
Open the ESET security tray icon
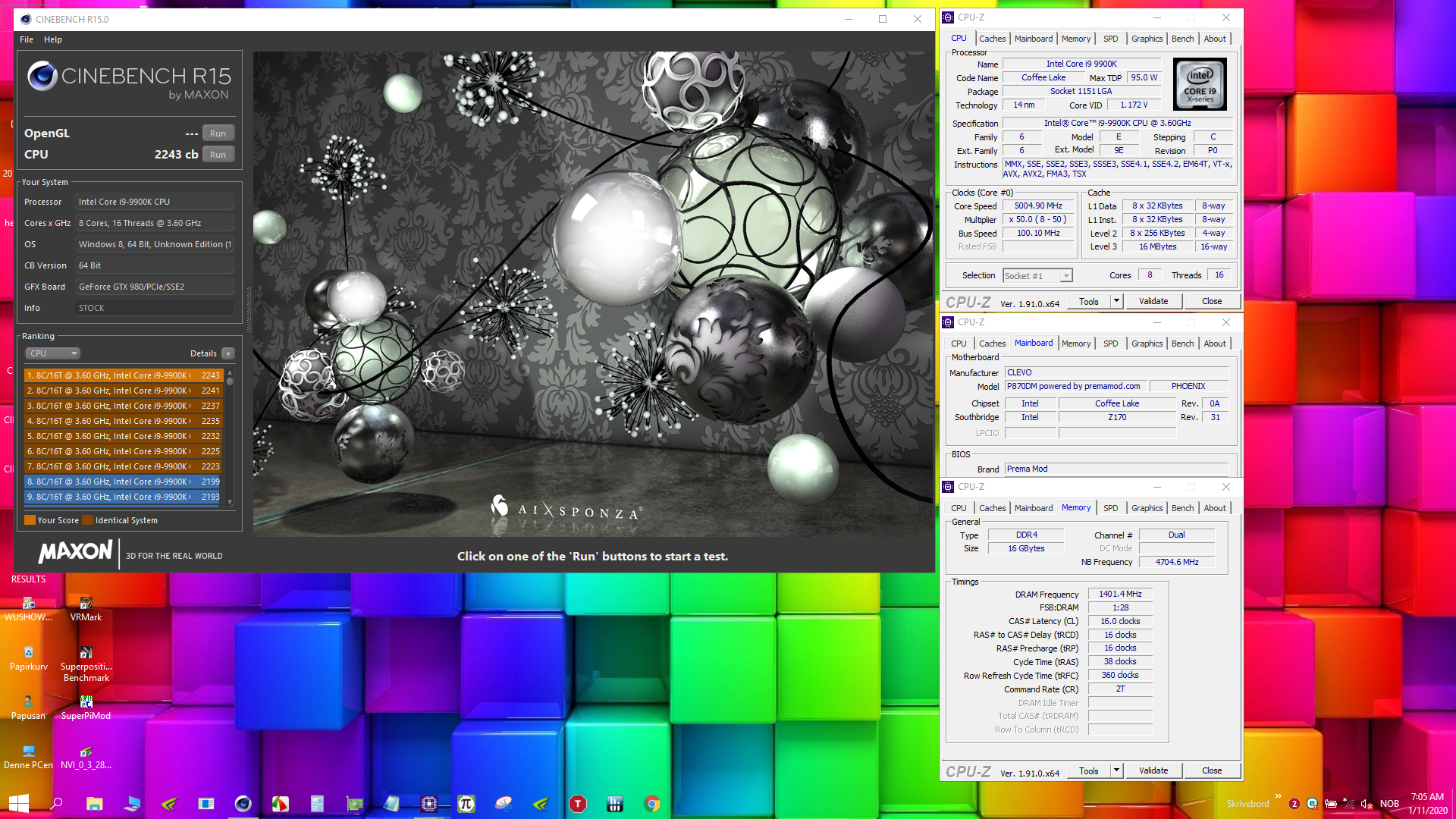coord(1312,804)
